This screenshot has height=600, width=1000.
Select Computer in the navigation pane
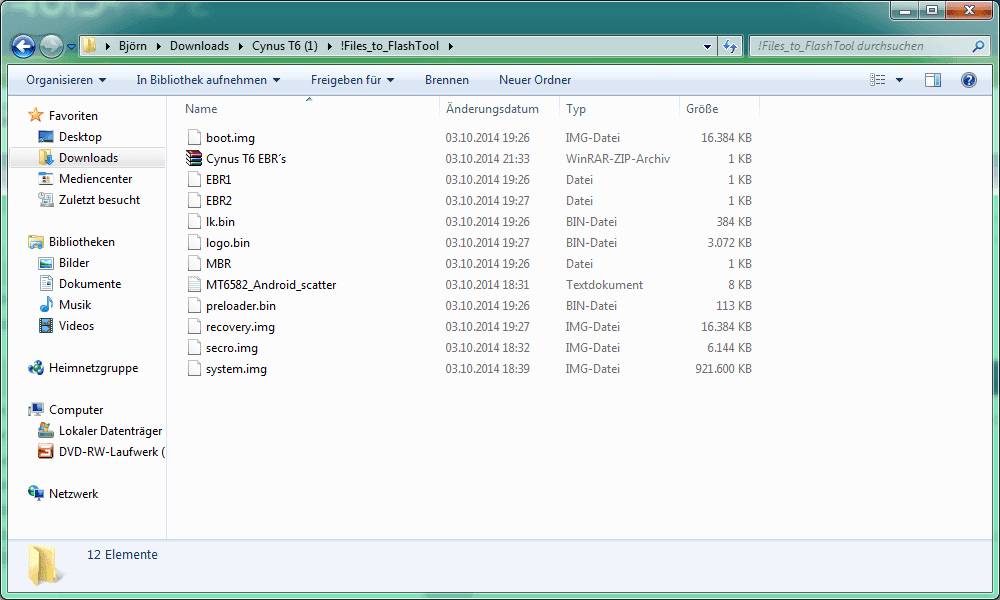(x=76, y=410)
